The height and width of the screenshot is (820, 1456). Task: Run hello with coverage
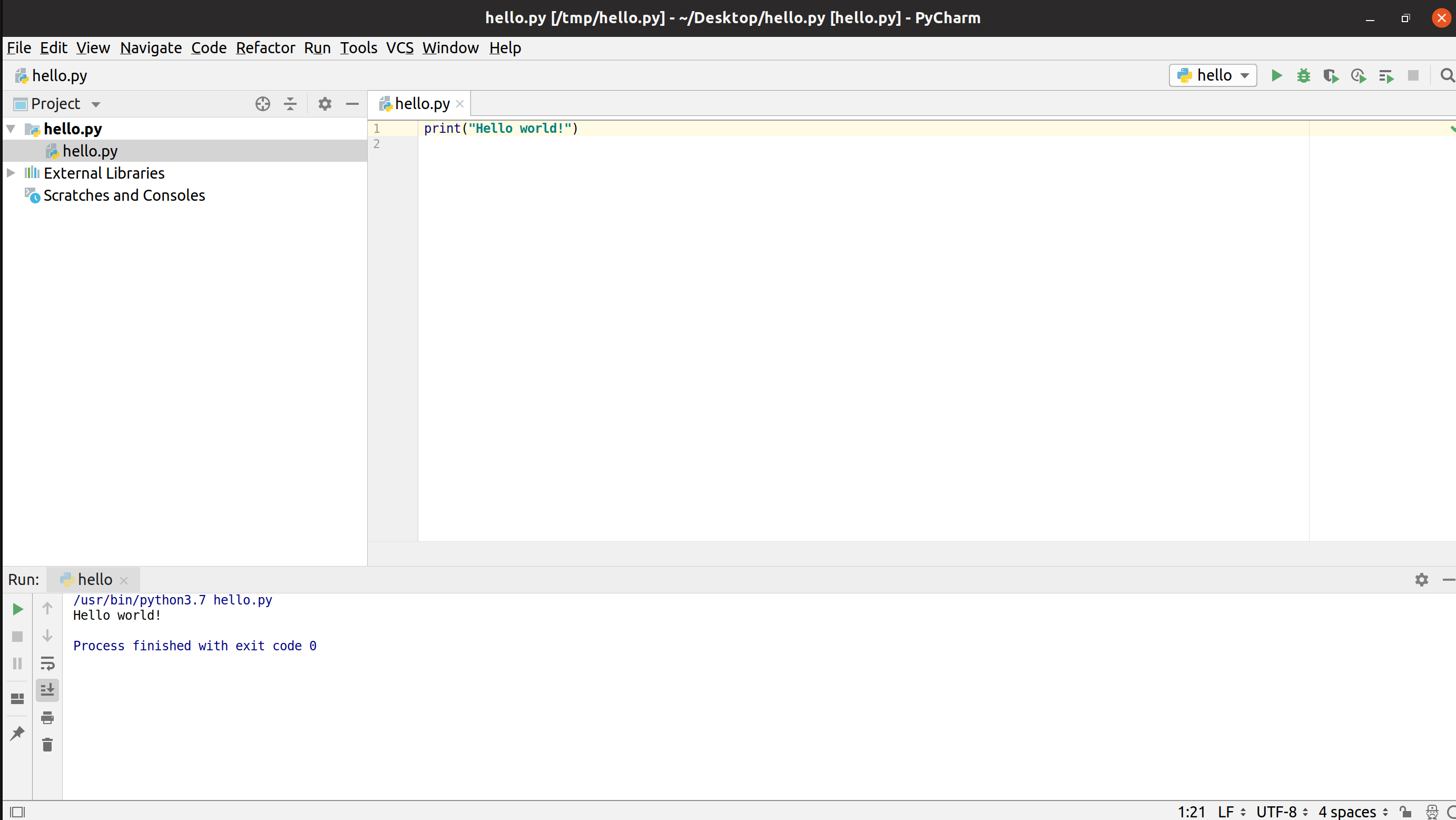[1331, 75]
